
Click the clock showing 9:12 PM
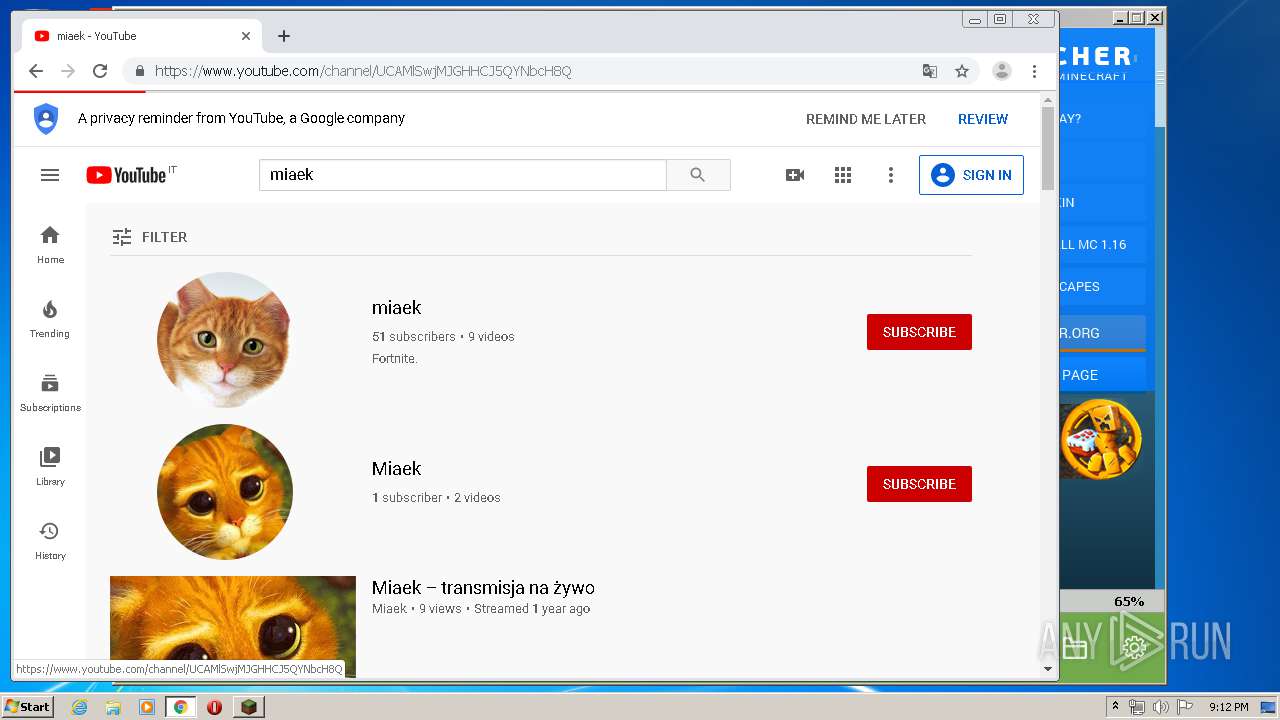coord(1228,707)
